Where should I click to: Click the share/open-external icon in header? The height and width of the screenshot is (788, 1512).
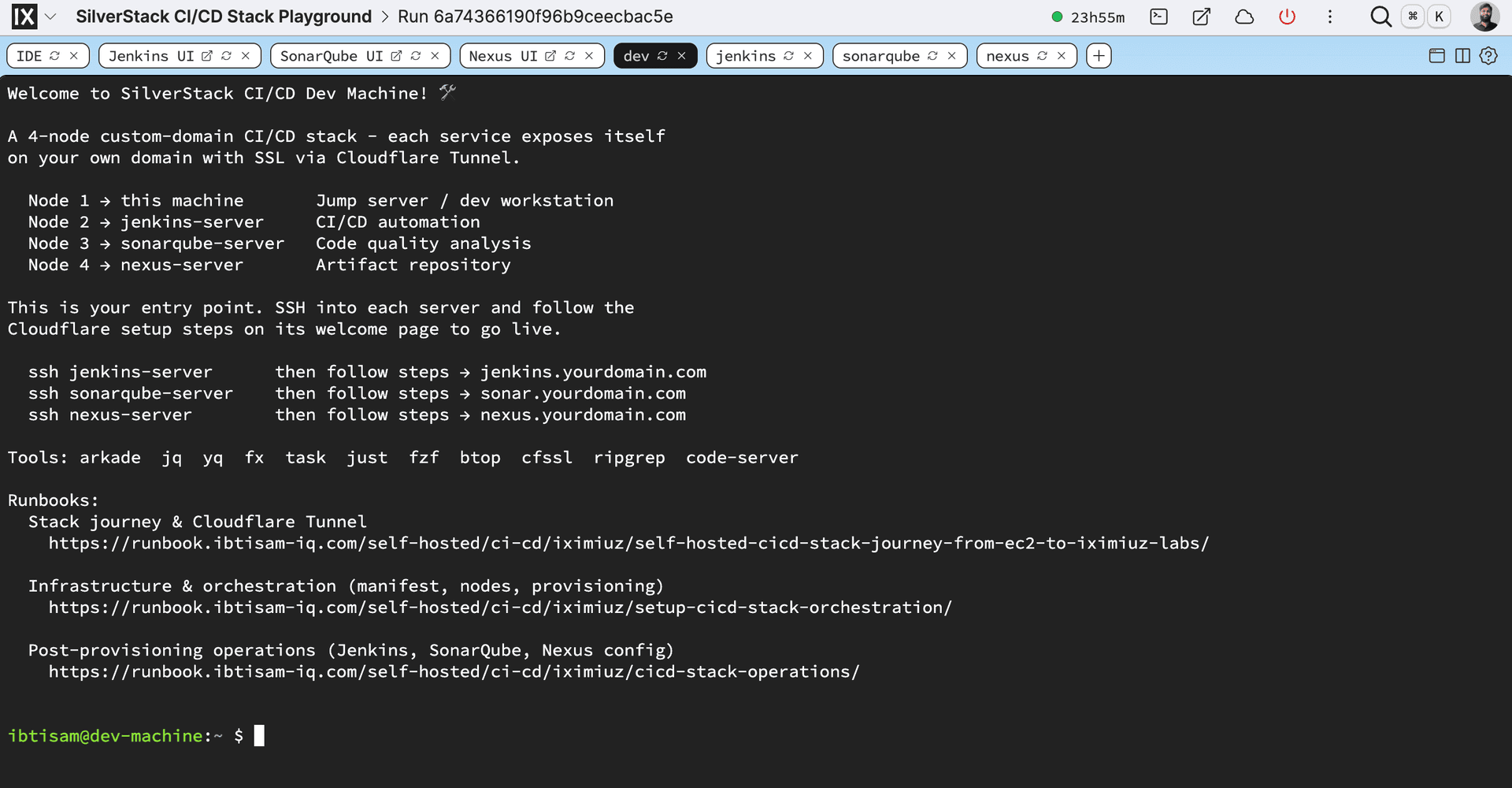point(1202,17)
